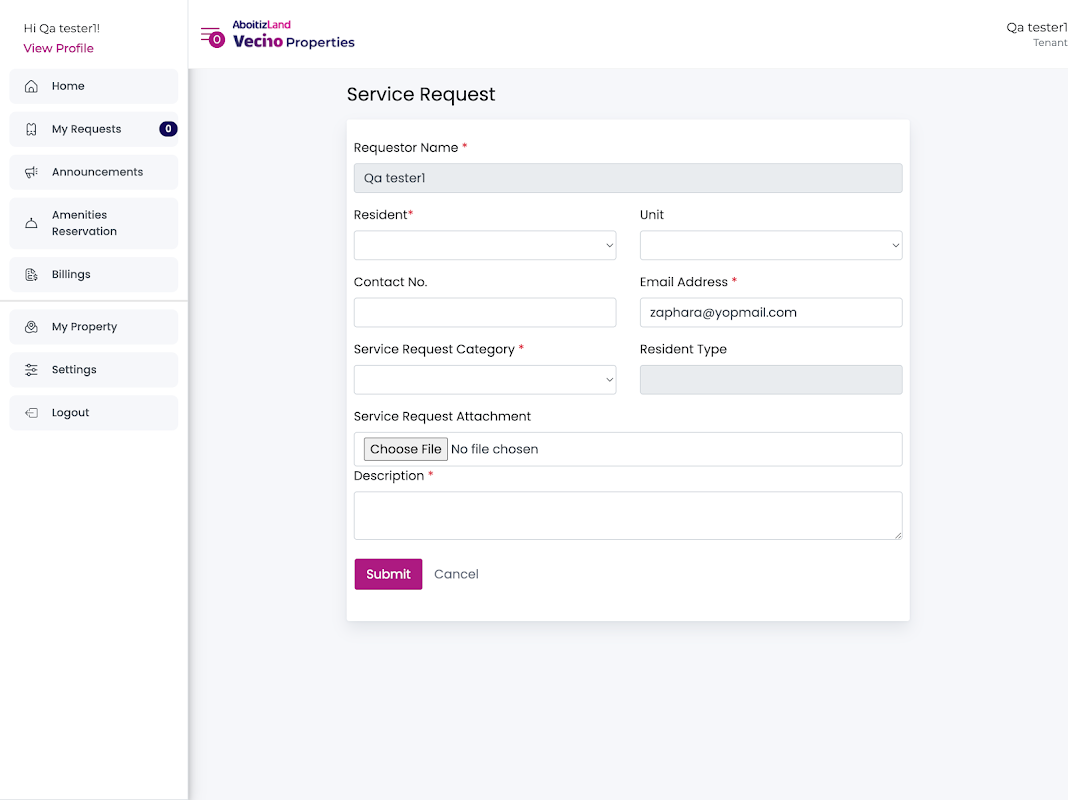Image resolution: width=1068 pixels, height=800 pixels.
Task: Click the "Service Request Attachment" label
Action: pyautogui.click(x=442, y=416)
